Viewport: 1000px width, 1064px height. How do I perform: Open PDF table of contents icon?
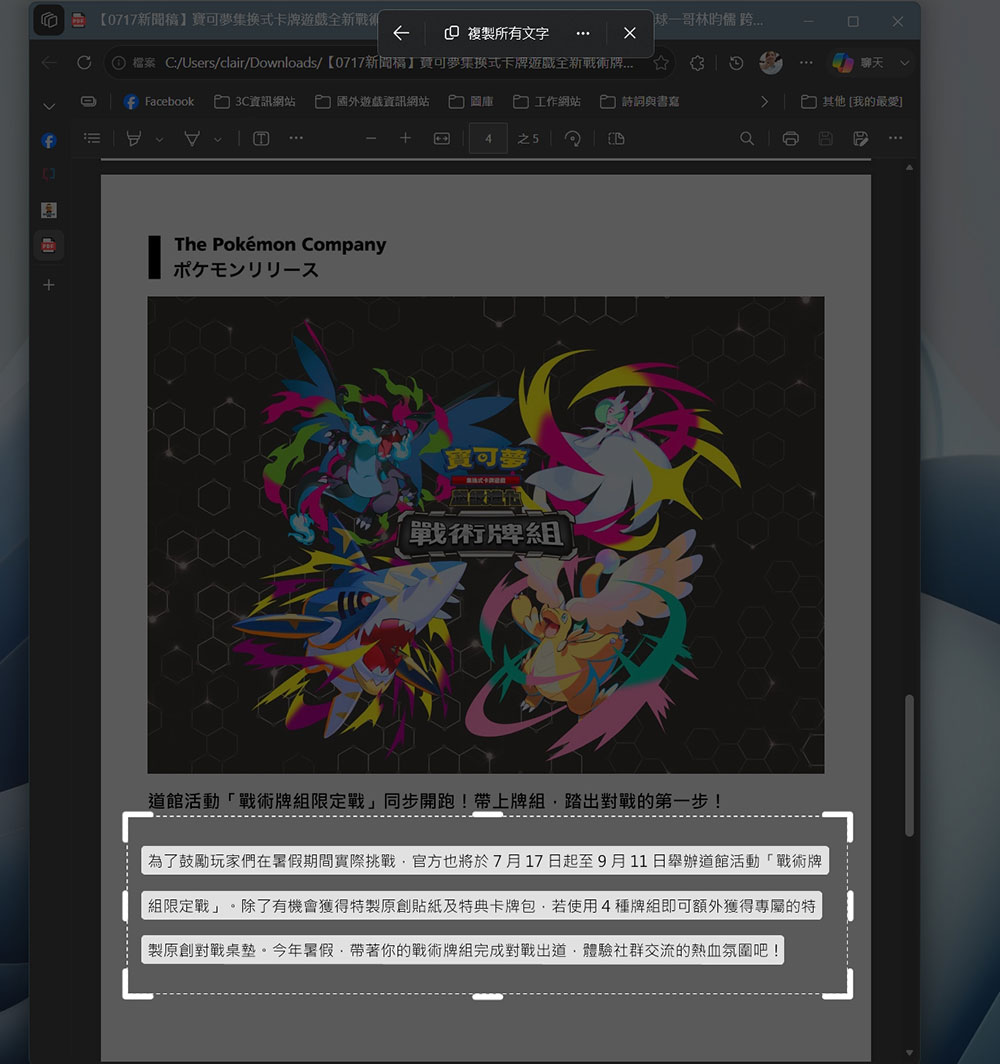[92, 138]
